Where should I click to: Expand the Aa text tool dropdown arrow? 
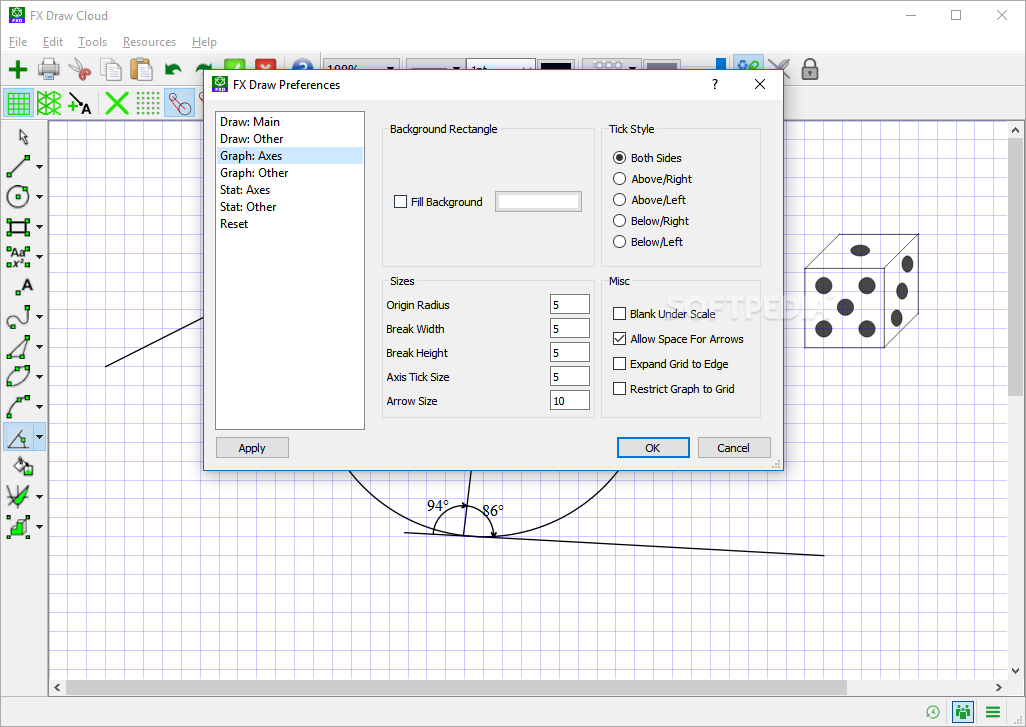coord(39,257)
